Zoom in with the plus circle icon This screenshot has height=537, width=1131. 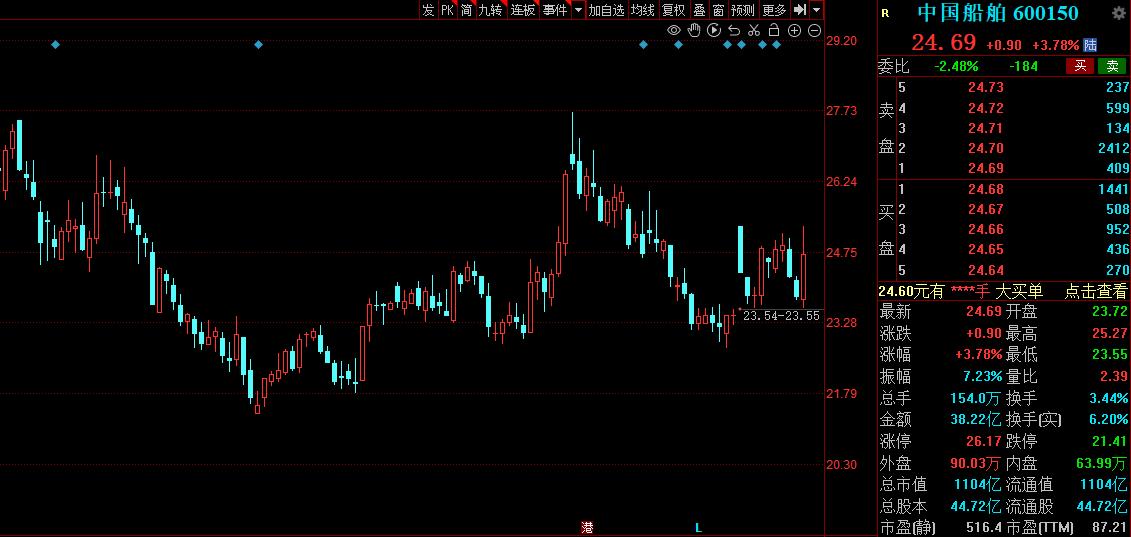794,30
